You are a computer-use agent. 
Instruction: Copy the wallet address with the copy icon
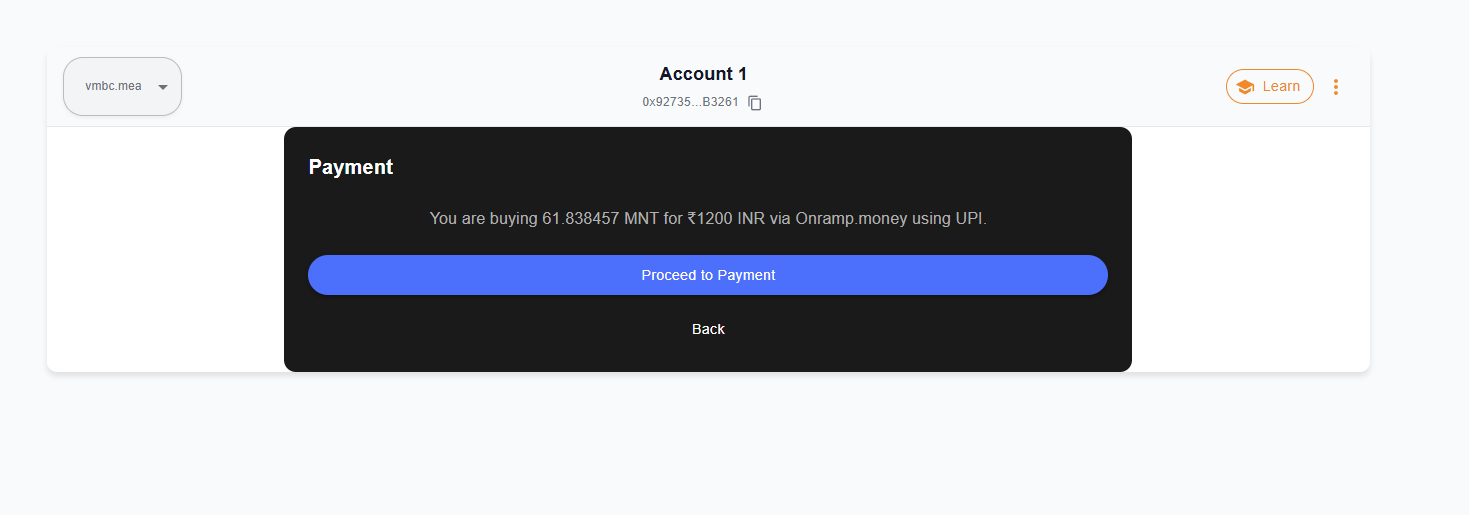[755, 103]
